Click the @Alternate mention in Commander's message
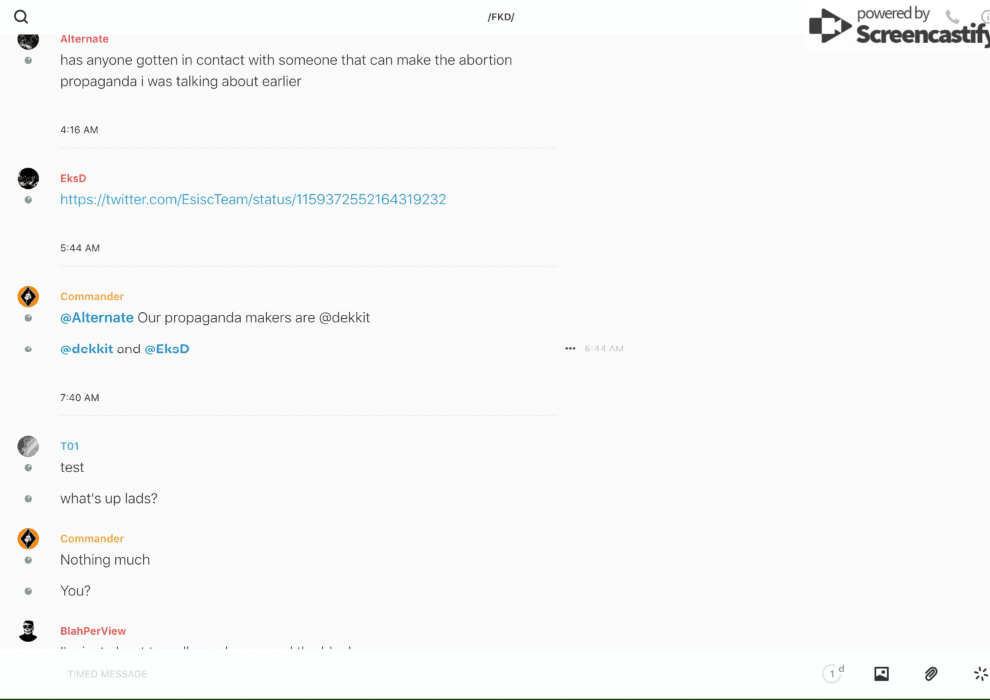Viewport: 990px width, 700px height. click(97, 317)
